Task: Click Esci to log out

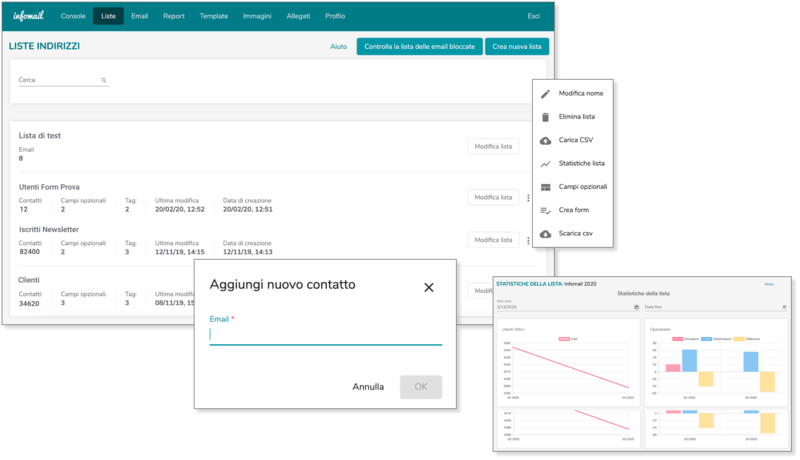Action: (534, 16)
